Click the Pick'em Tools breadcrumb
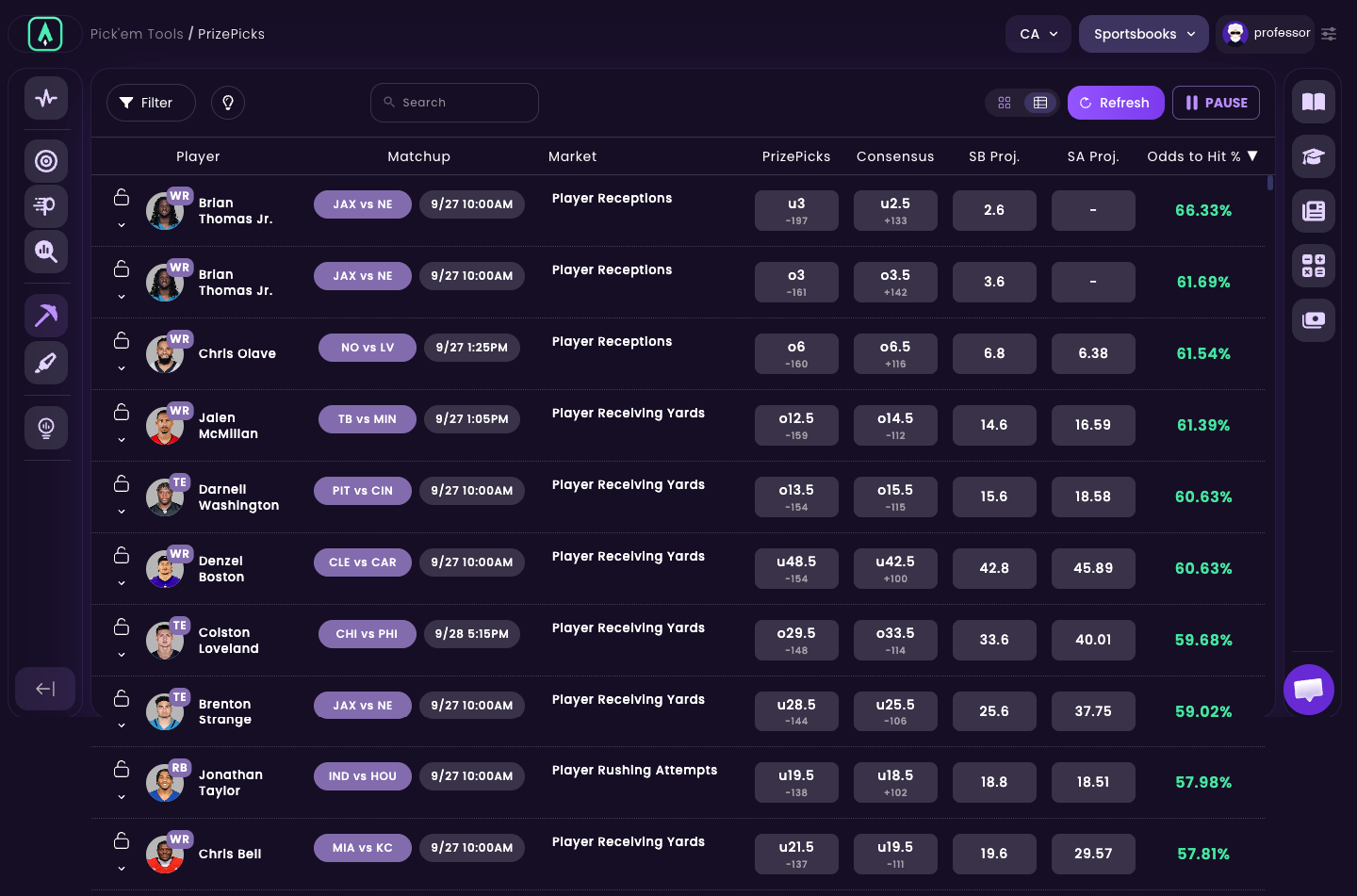 [137, 34]
